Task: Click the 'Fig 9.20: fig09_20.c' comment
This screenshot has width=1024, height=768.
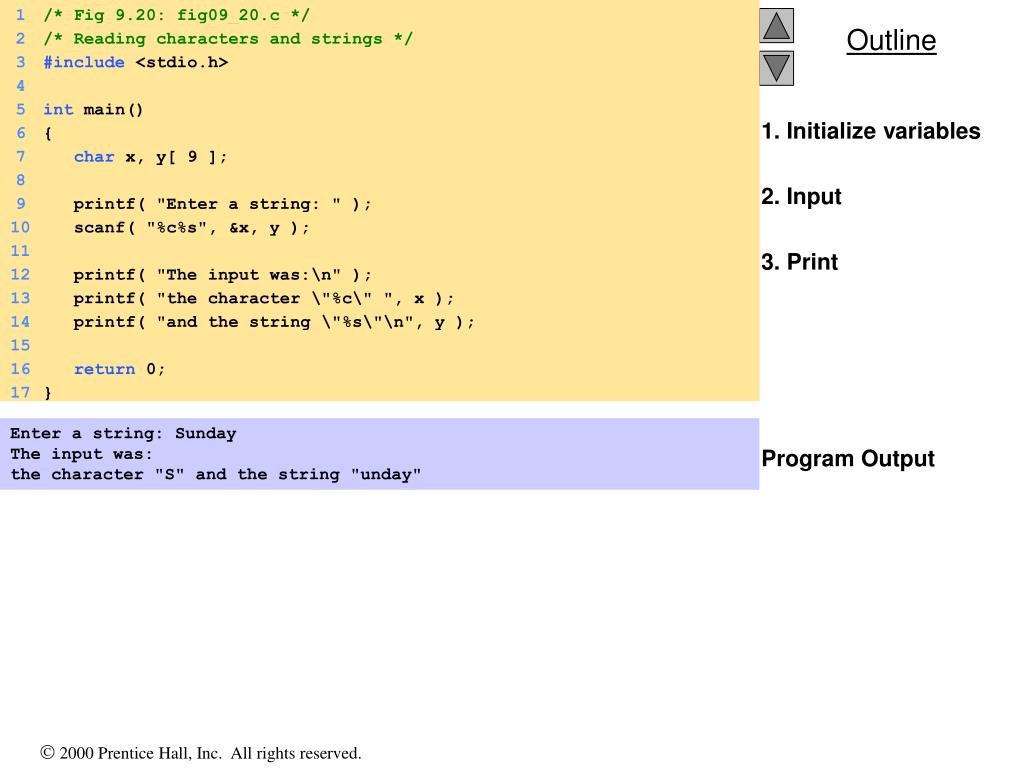Action: point(176,15)
